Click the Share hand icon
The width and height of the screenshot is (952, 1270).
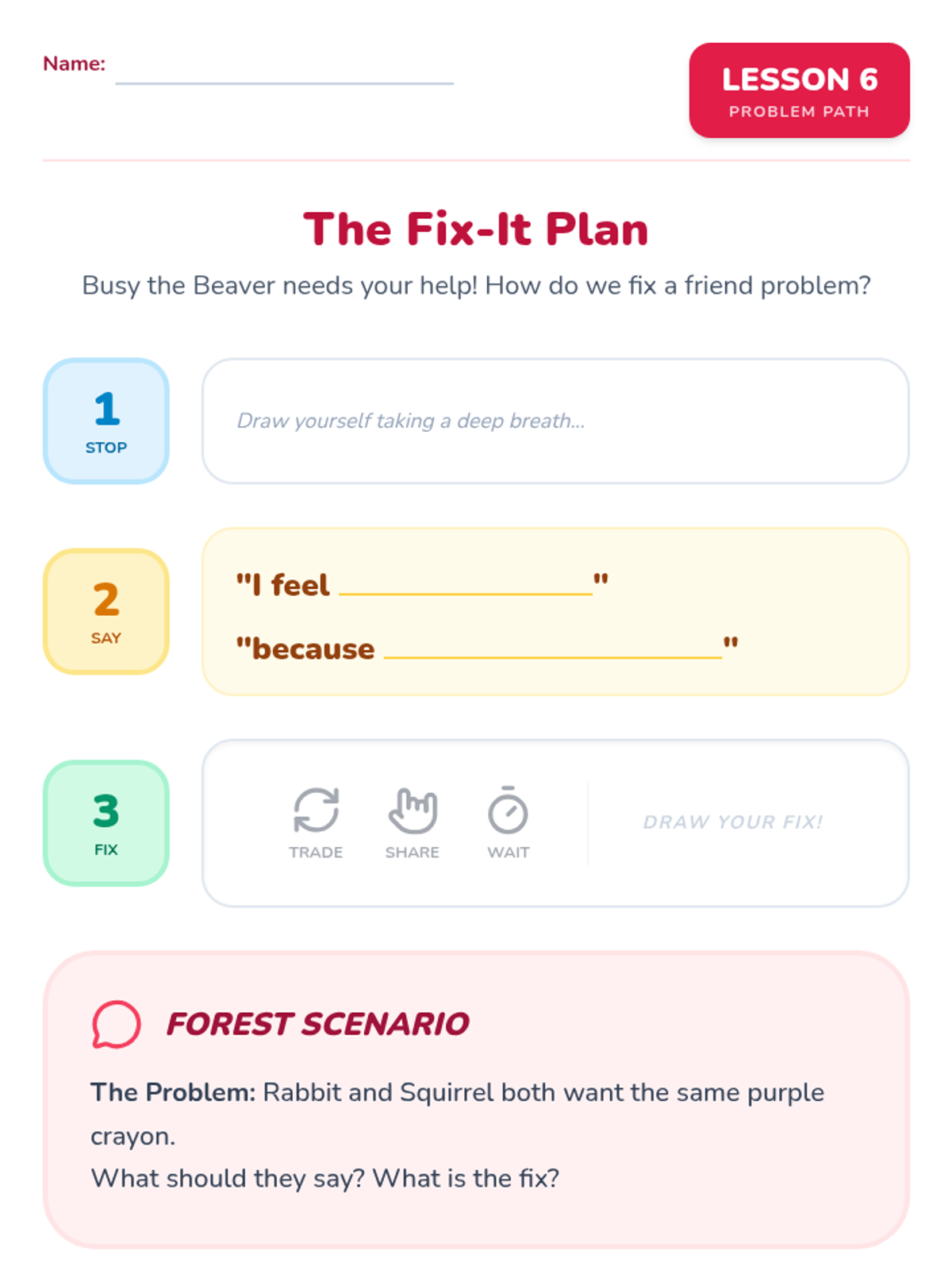click(x=413, y=810)
